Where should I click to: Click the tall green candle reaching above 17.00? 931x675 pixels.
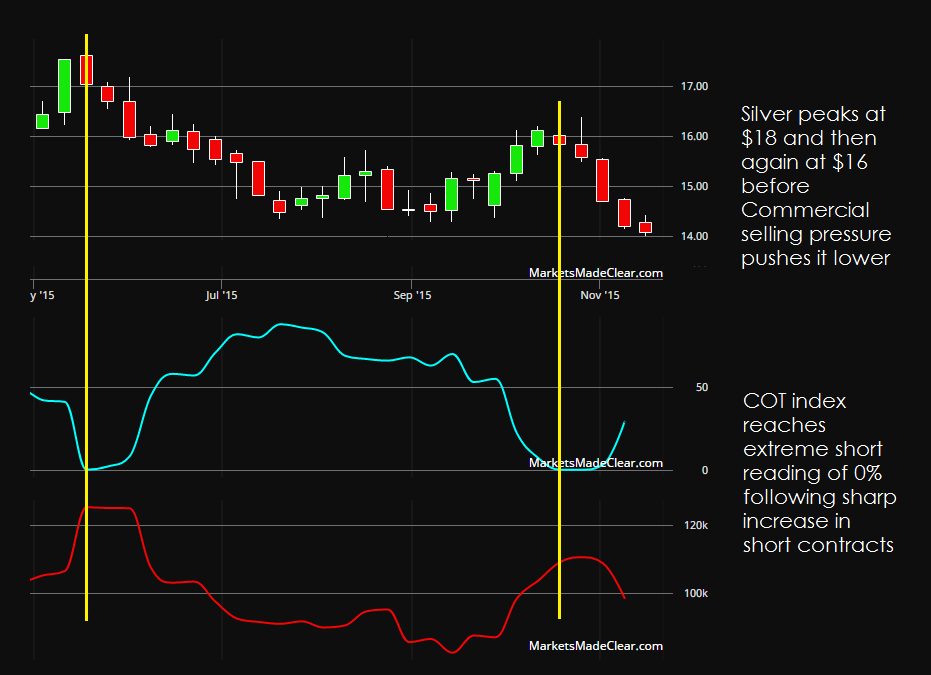coord(65,86)
